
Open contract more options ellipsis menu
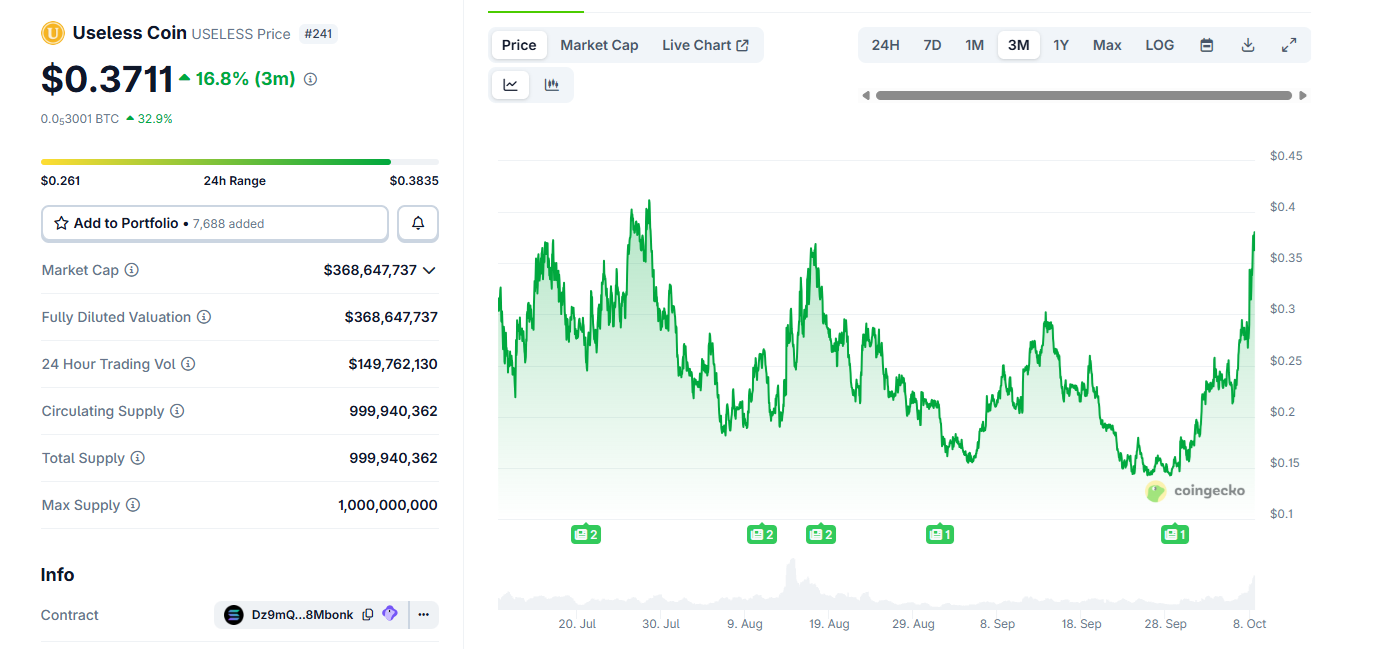[424, 615]
